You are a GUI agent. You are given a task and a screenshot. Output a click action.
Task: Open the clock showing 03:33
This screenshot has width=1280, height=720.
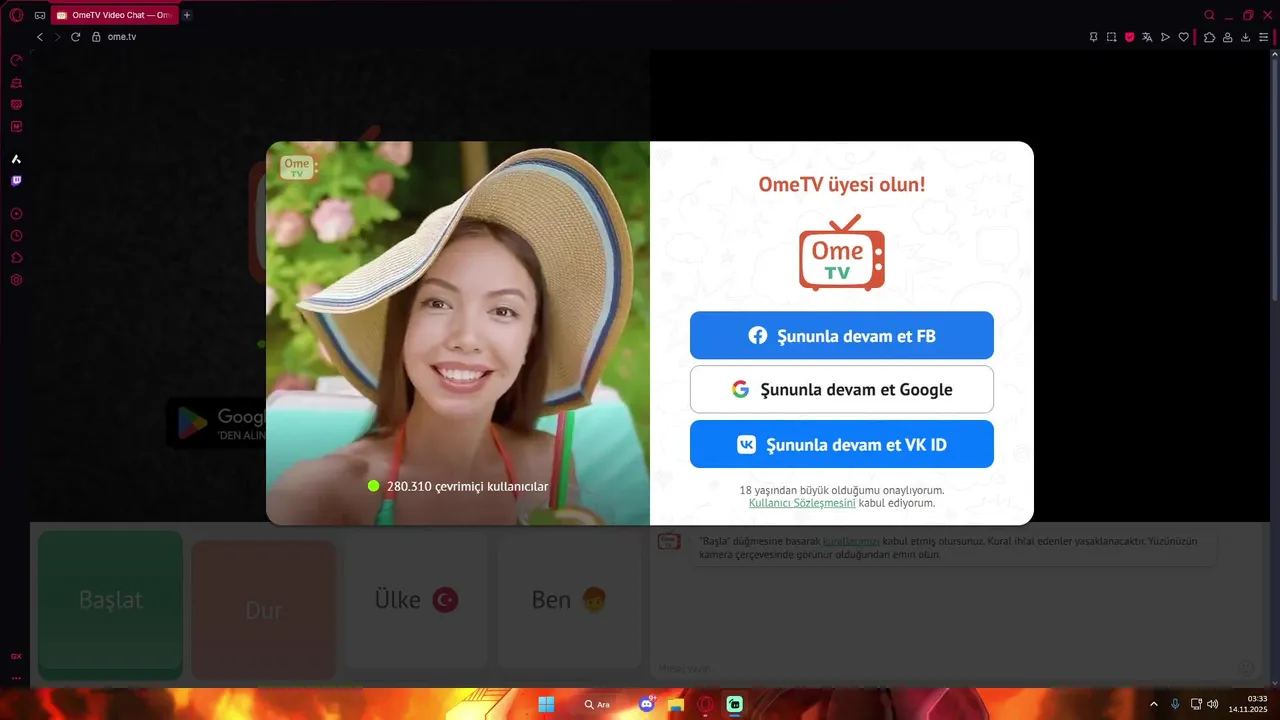[1249, 704]
